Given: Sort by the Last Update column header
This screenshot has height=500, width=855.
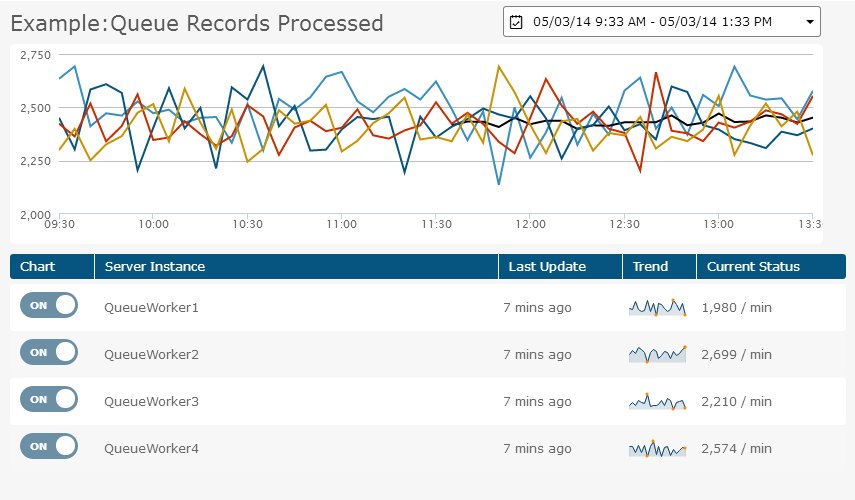Looking at the screenshot, I should pyautogui.click(x=561, y=267).
